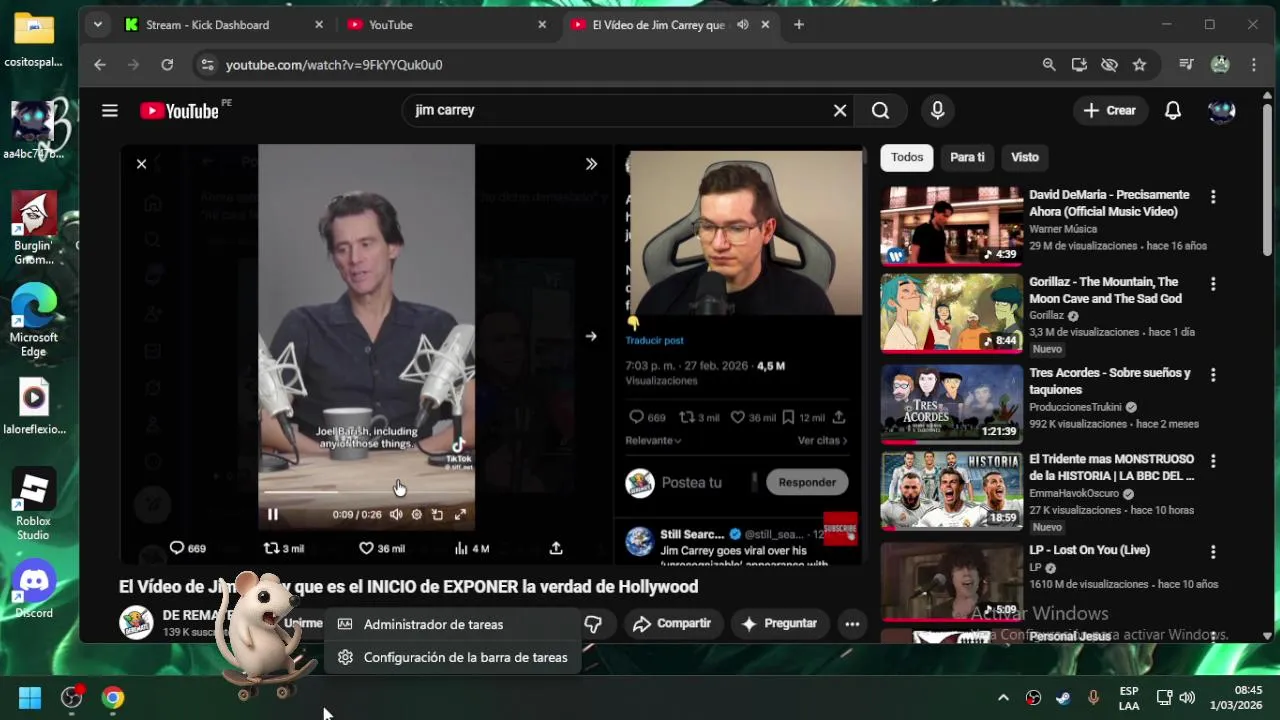Open Tres Acordes video title
Screen dimensions: 1280x720
(1110, 381)
